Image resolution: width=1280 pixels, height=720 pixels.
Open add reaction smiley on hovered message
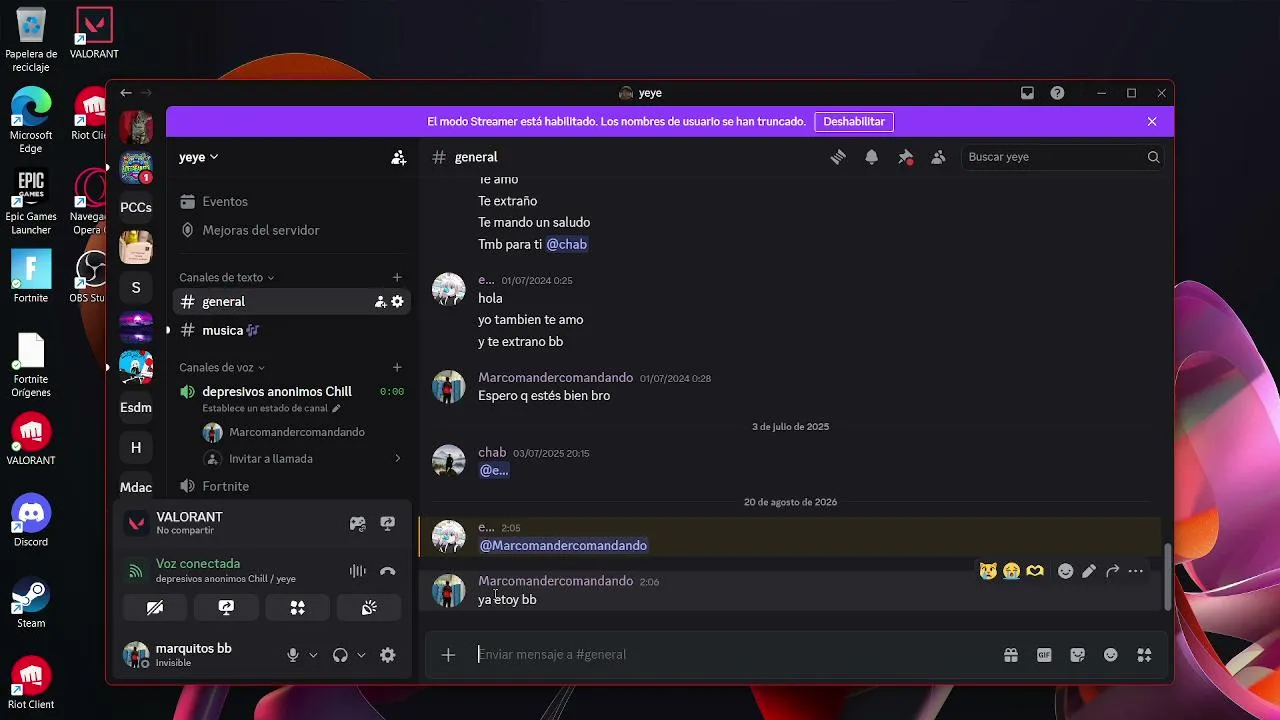(1065, 571)
